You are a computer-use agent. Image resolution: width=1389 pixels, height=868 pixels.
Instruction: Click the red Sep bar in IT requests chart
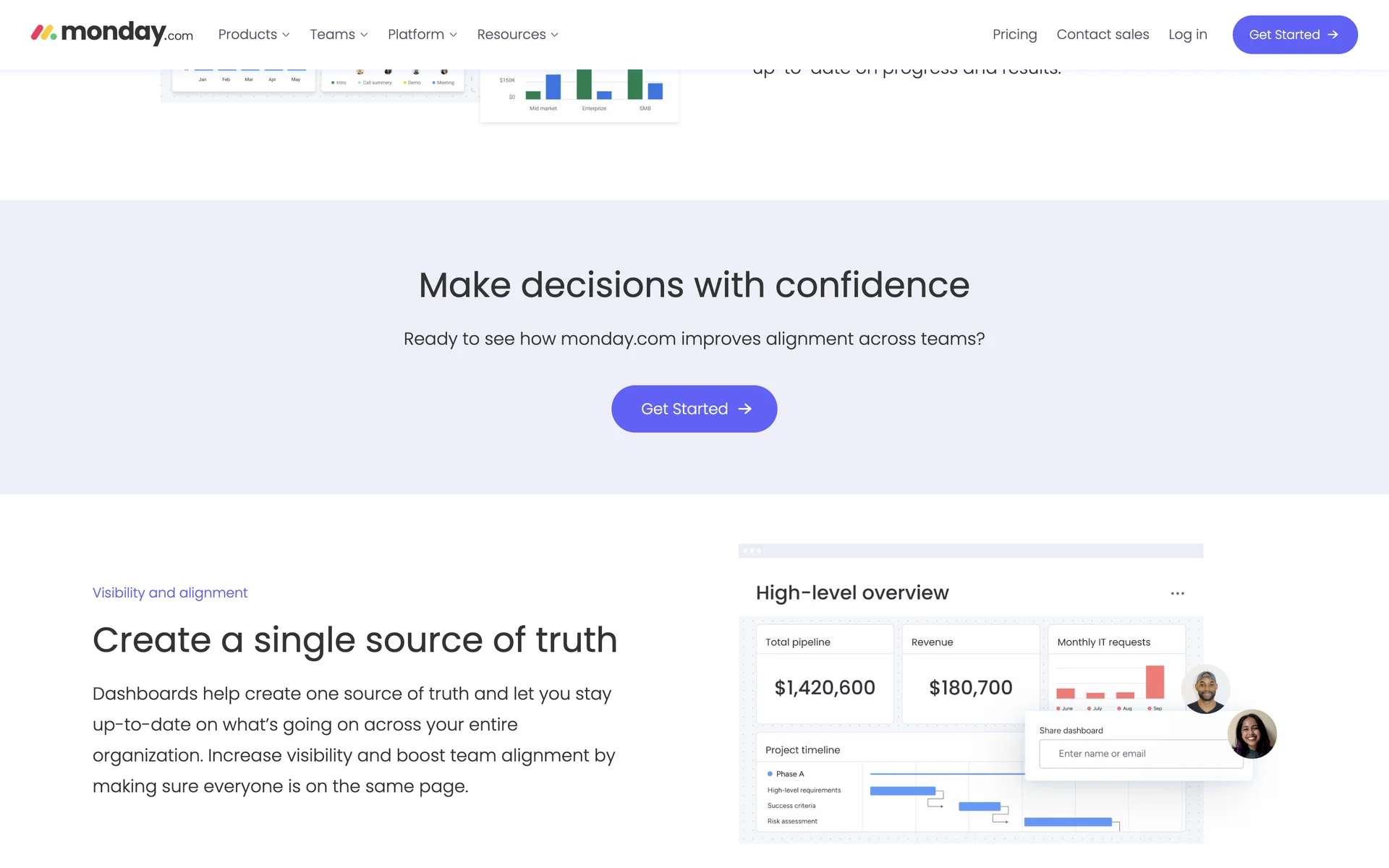[x=1155, y=682]
